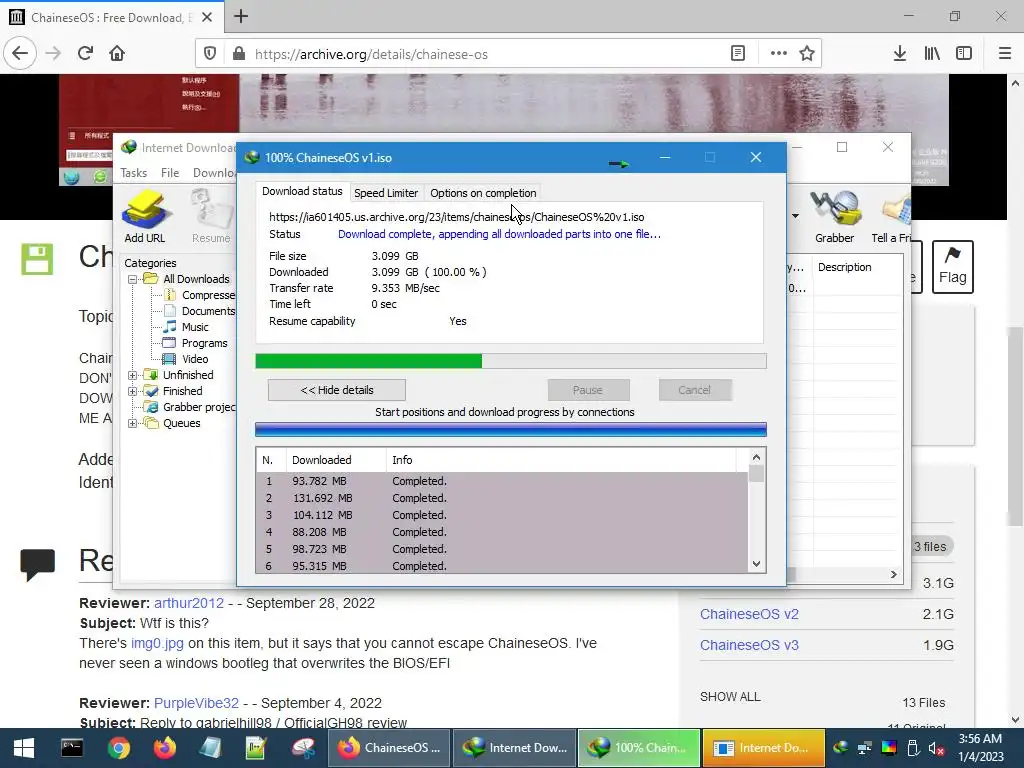Open a new Firefox tab
The image size is (1024, 768).
coord(241,16)
